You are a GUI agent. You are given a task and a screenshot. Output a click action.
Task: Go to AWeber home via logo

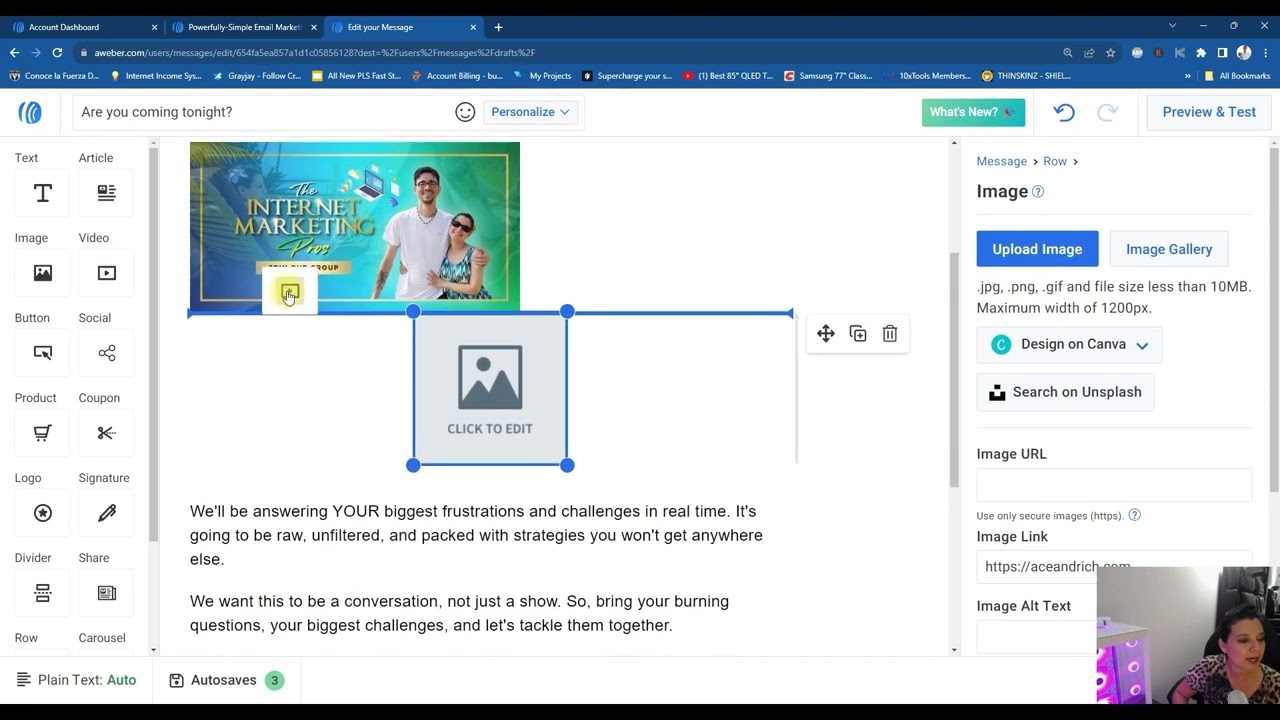click(x=30, y=112)
